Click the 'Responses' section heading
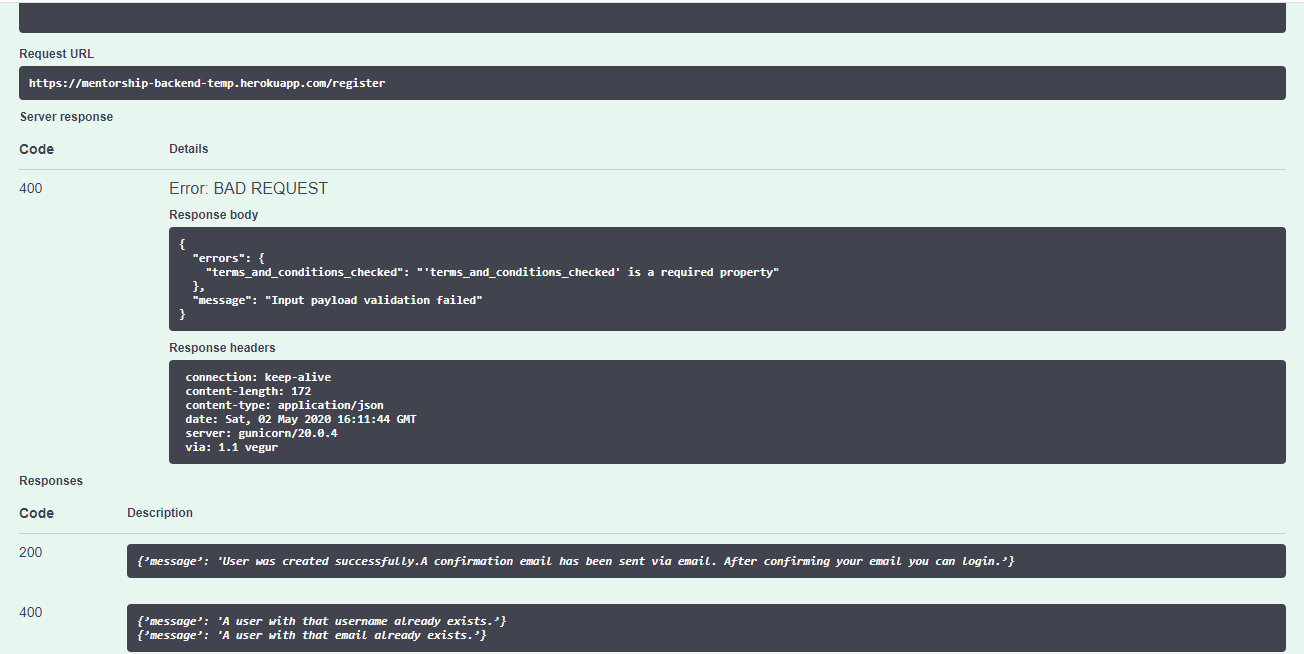 50,480
